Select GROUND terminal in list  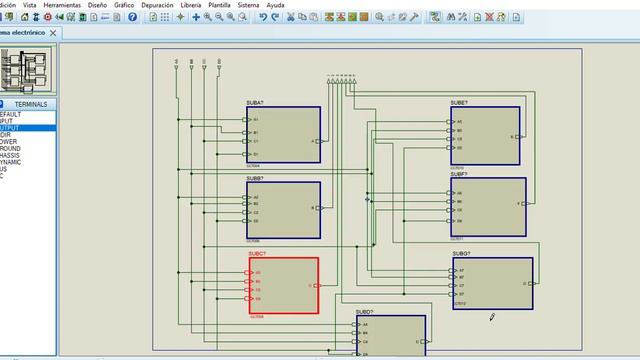(28, 149)
